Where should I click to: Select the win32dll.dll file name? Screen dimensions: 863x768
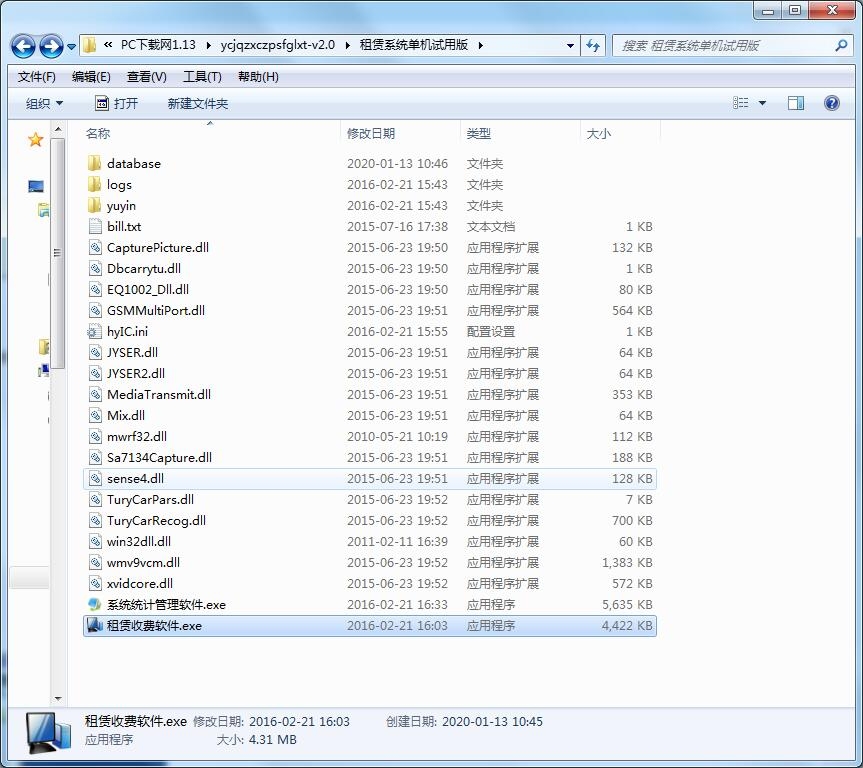point(139,541)
